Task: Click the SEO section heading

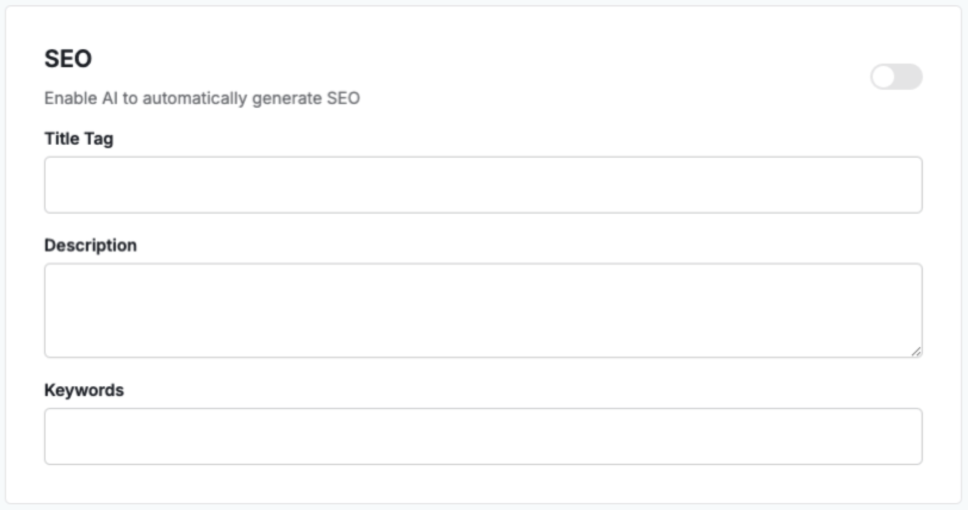Action: point(68,59)
